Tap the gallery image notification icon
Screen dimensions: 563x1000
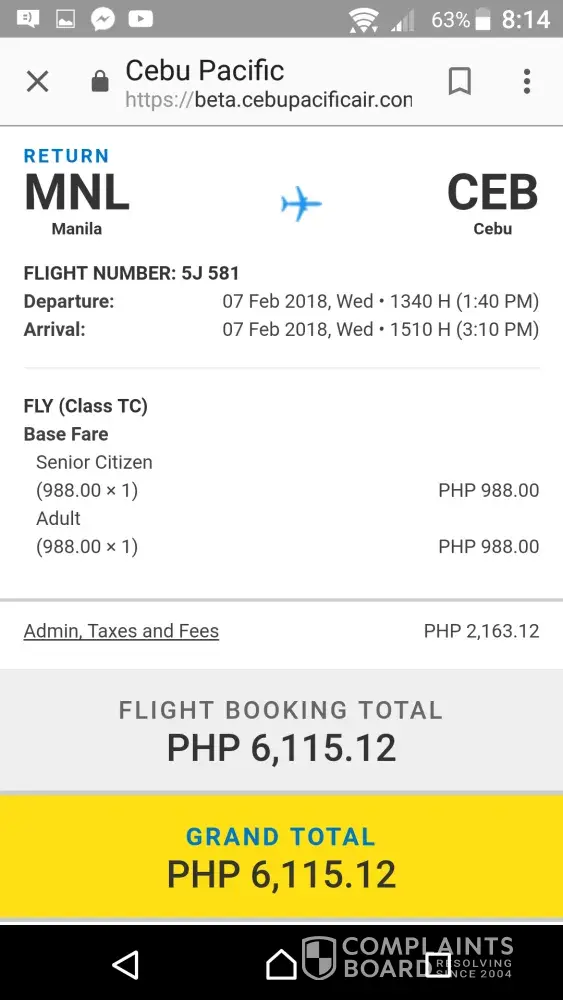(x=66, y=20)
